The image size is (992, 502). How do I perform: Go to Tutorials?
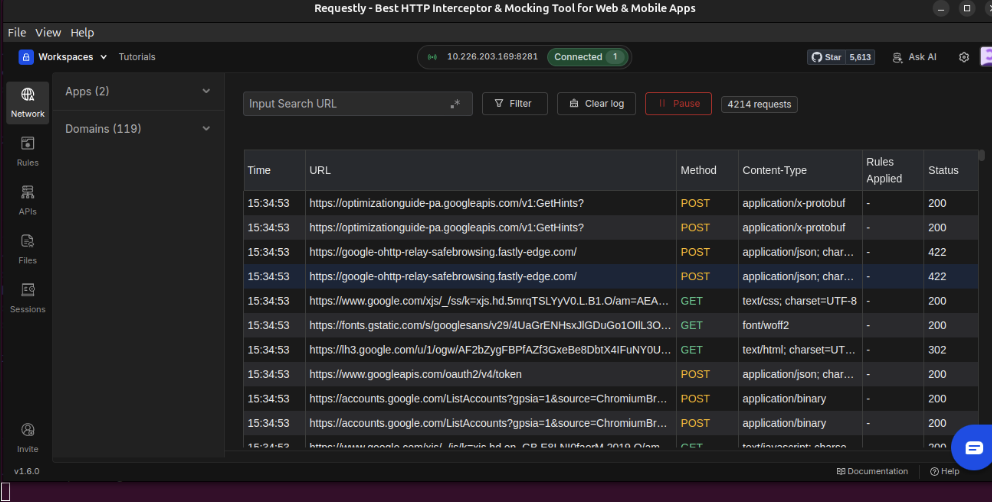coord(137,57)
